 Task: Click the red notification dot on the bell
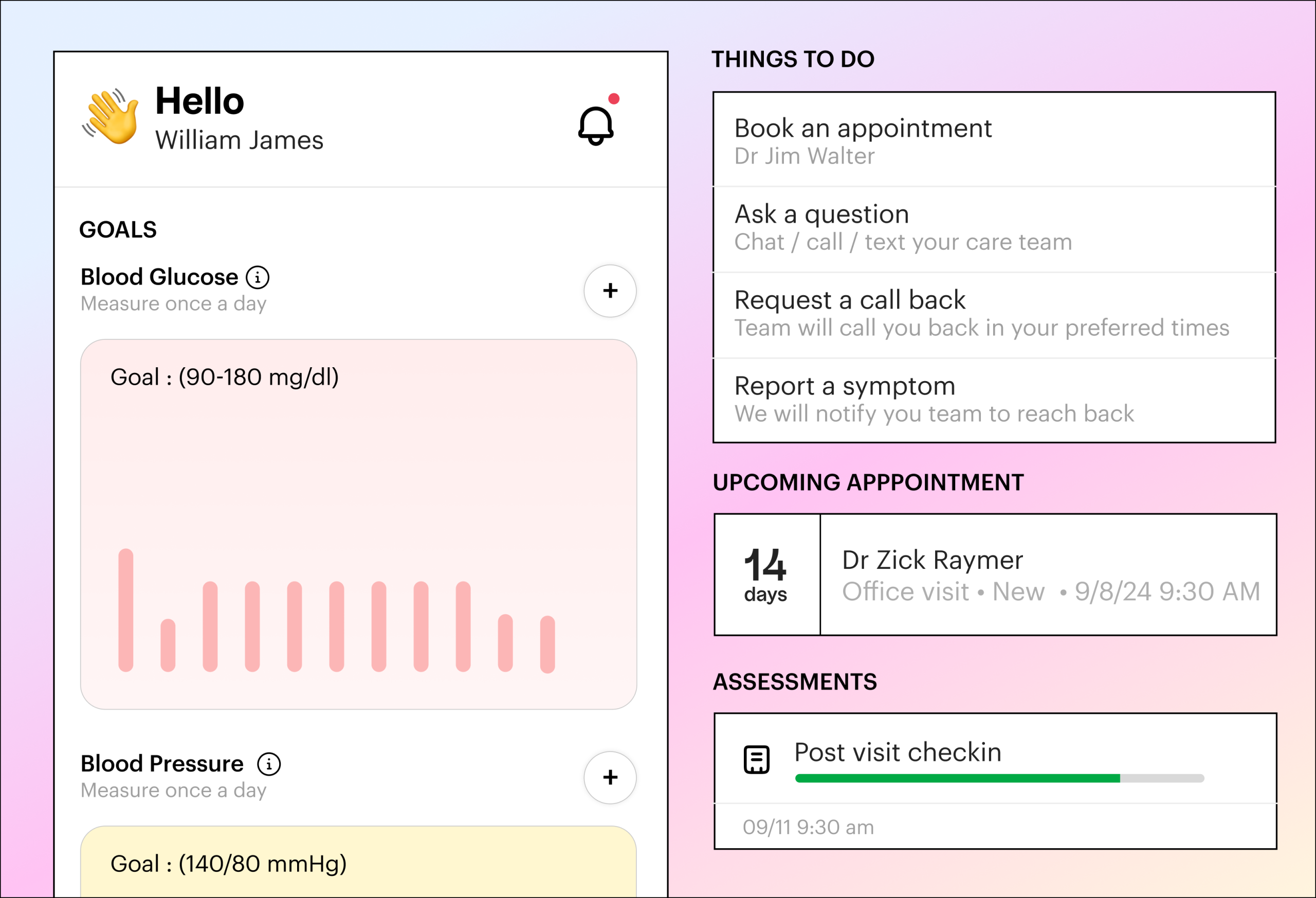pos(614,99)
